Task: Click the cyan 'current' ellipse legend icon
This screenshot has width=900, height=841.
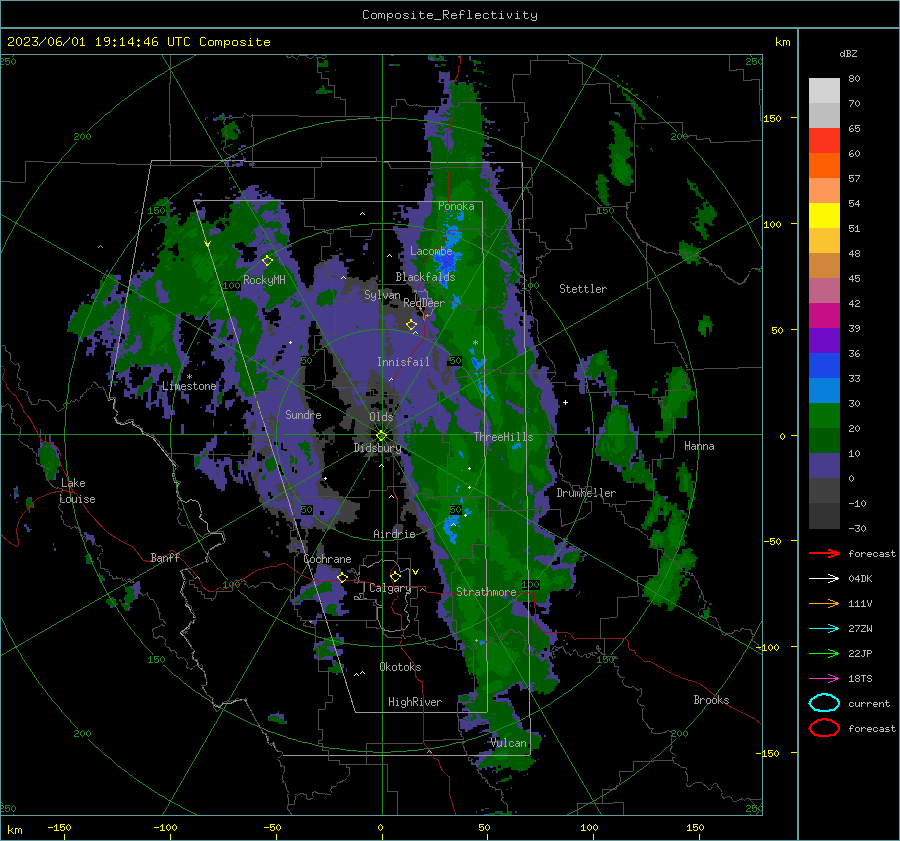Action: (824, 703)
